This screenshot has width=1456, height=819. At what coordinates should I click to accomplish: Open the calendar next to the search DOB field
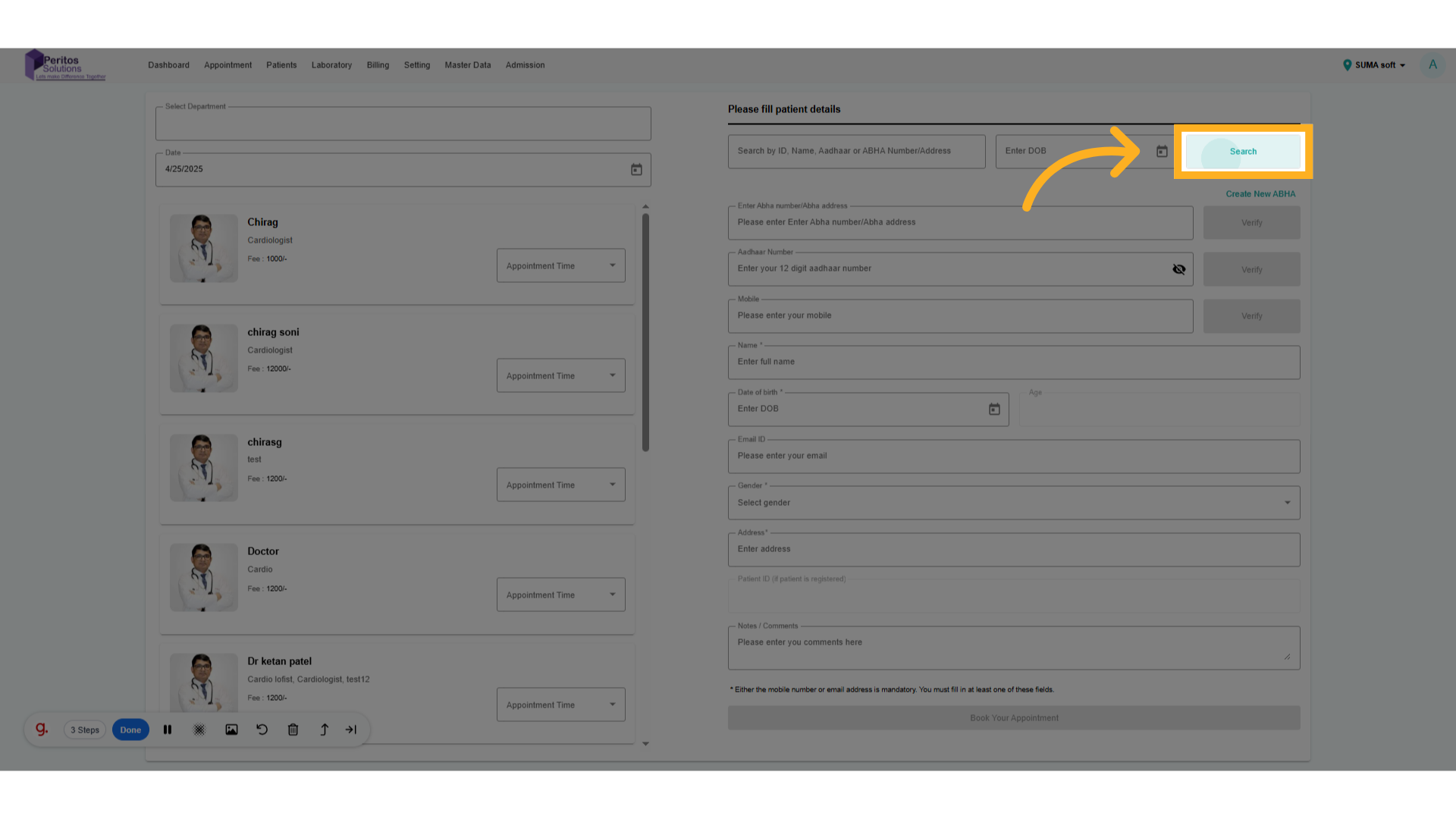tap(1162, 152)
